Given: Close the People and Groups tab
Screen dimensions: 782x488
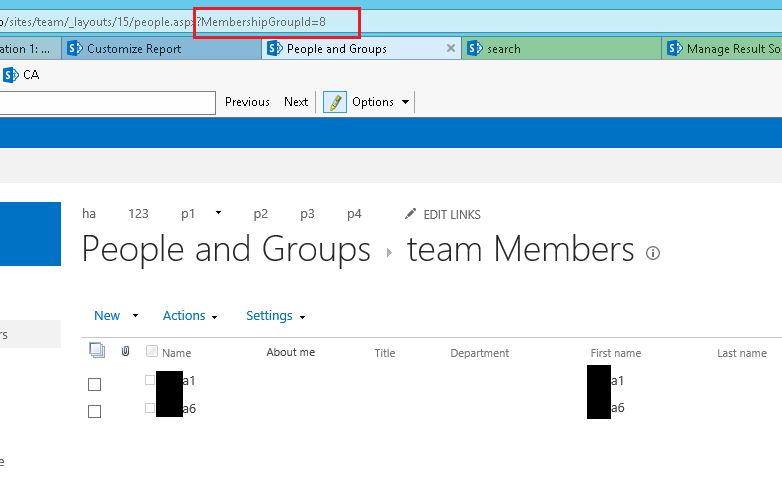Looking at the screenshot, I should pos(450,48).
